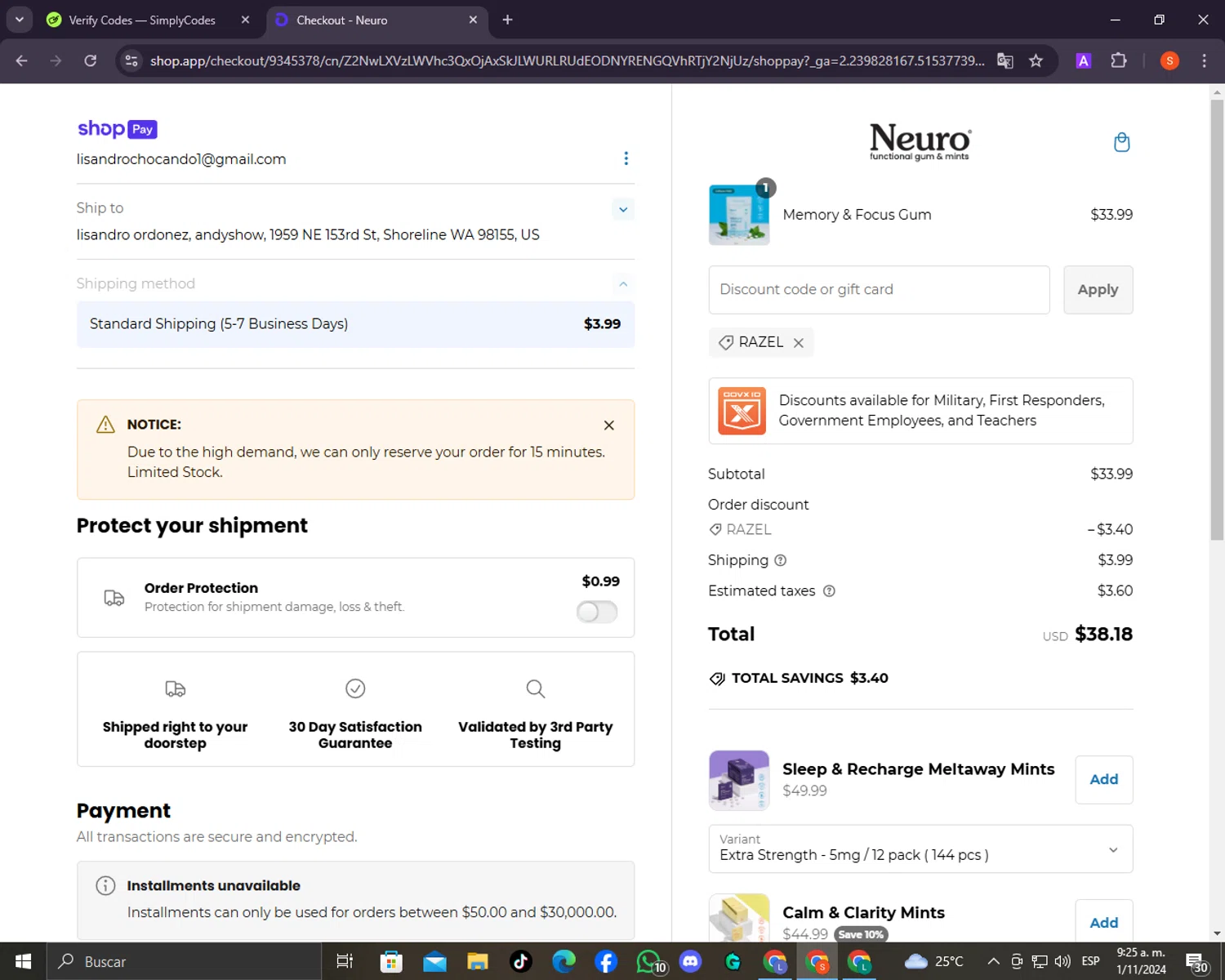The width and height of the screenshot is (1225, 980).
Task: Add Calm & Clarity Mints to order
Action: point(1103,923)
